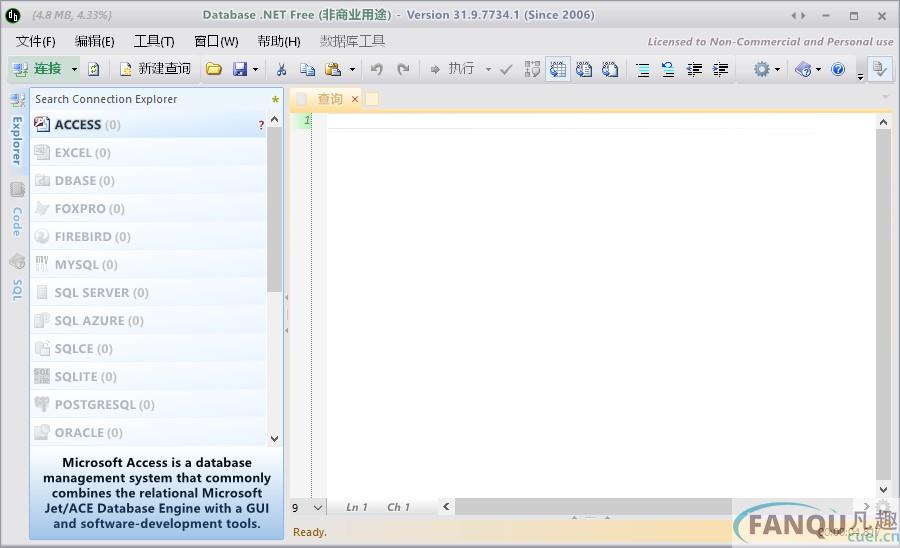Select the SQL AZURE (0) connection group
The image size is (900, 548).
pos(149,321)
